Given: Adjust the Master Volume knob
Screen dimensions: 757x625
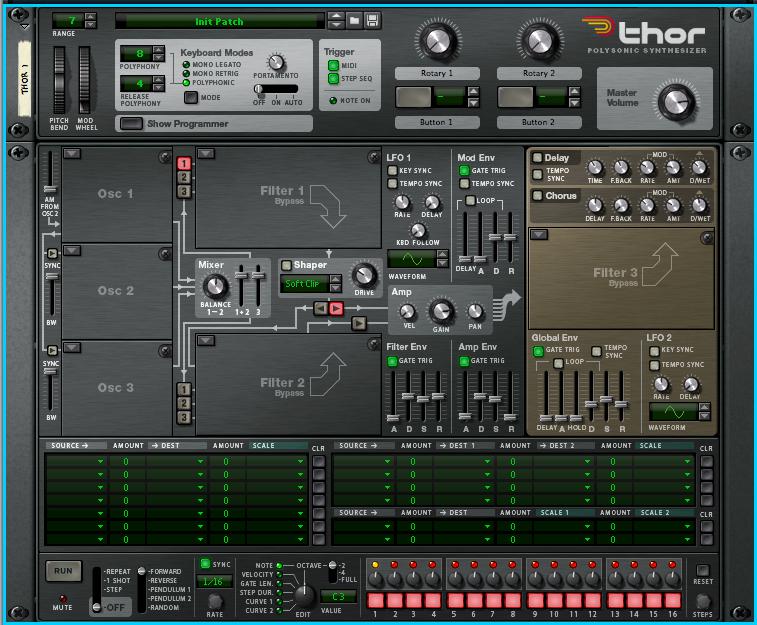Looking at the screenshot, I should pyautogui.click(x=677, y=102).
